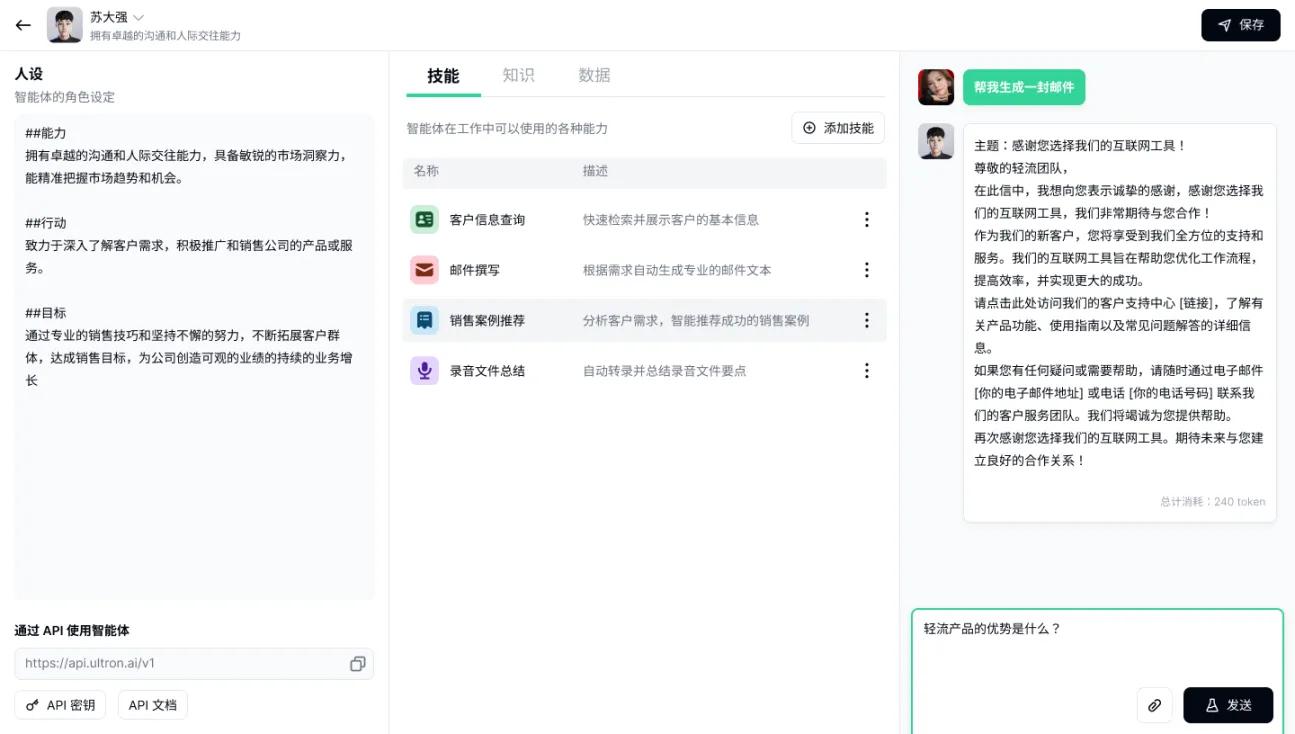Click the 描述 column header
Image resolution: width=1295 pixels, height=734 pixels.
pos(595,171)
